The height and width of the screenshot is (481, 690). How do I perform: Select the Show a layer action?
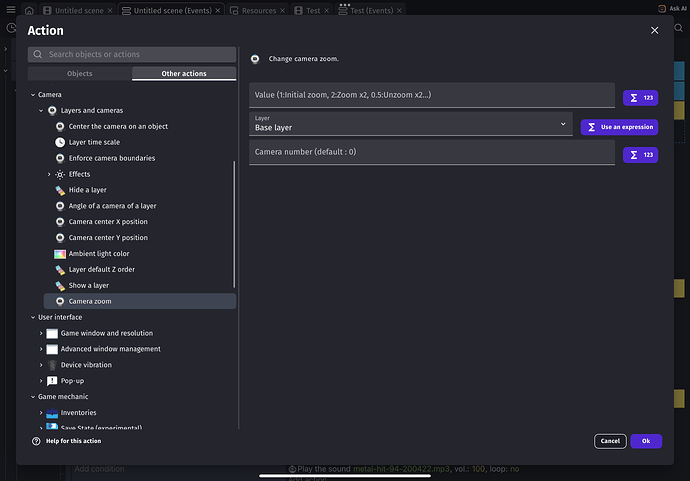[89, 286]
